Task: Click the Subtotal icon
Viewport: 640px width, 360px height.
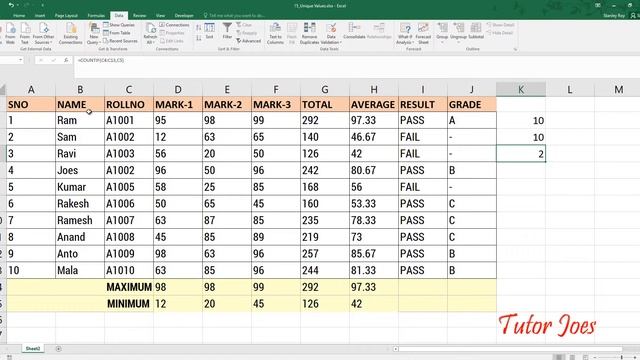Action: coord(476,31)
